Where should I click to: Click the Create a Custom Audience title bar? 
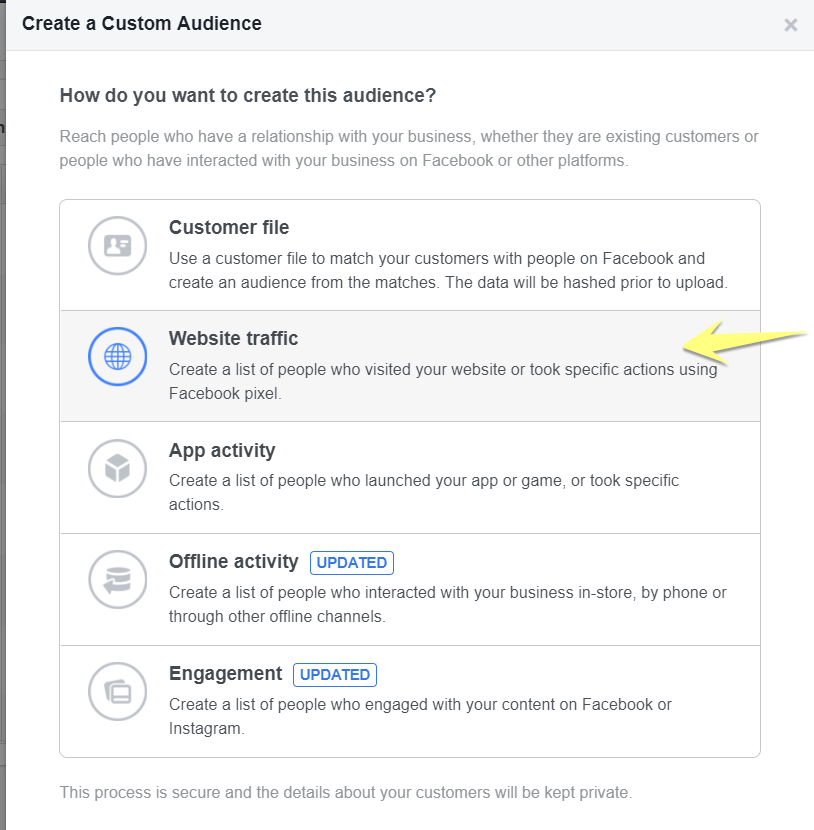point(410,25)
